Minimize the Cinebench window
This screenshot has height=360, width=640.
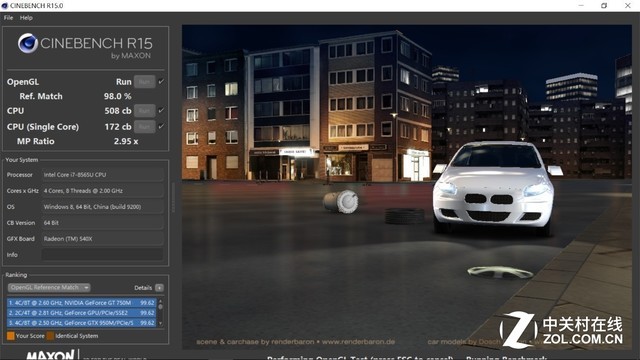pos(581,5)
